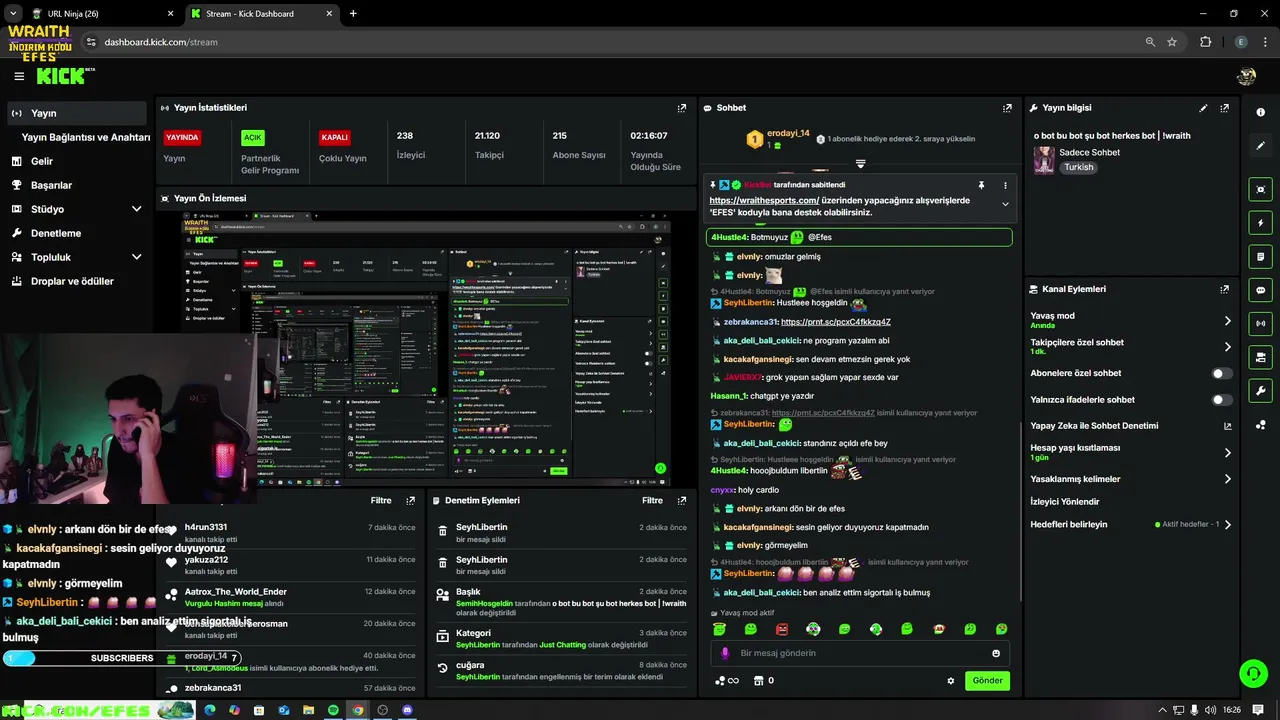Click the Yayın Ön İzlemesi video preview
The width and height of the screenshot is (1280, 720).
click(426, 347)
